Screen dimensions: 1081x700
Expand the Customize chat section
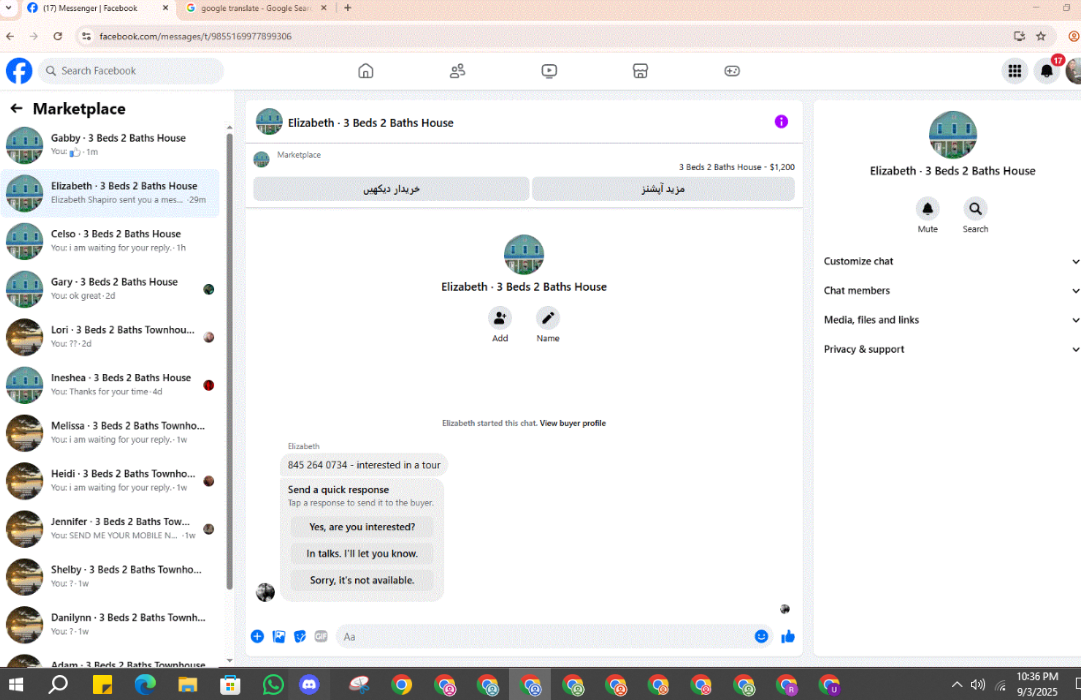951,261
